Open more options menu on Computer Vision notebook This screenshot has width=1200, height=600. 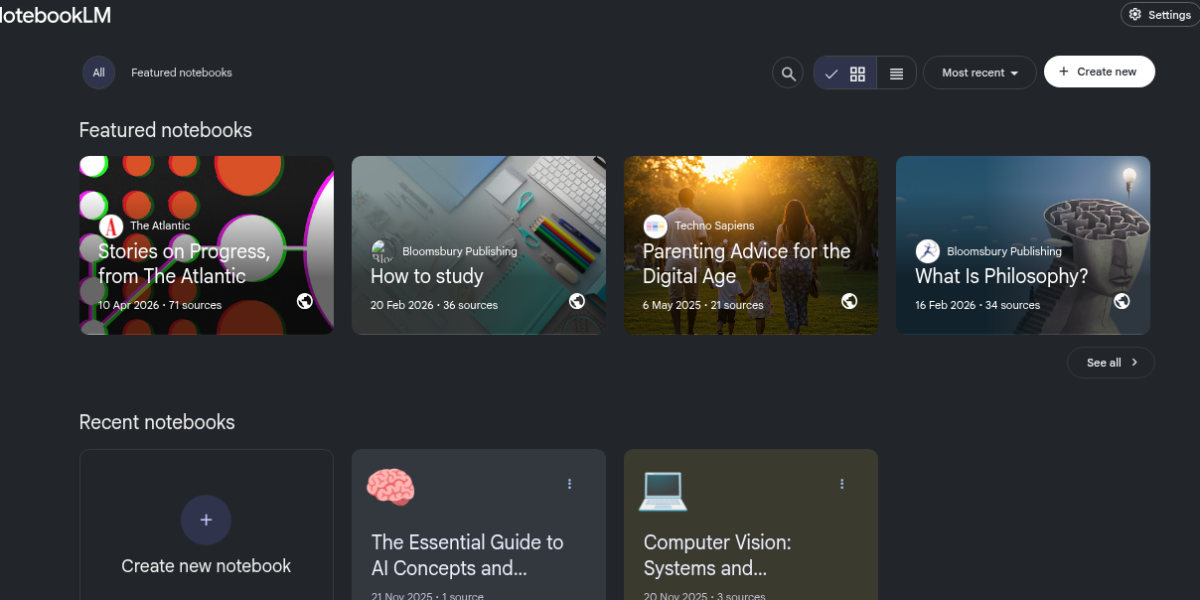click(x=842, y=484)
